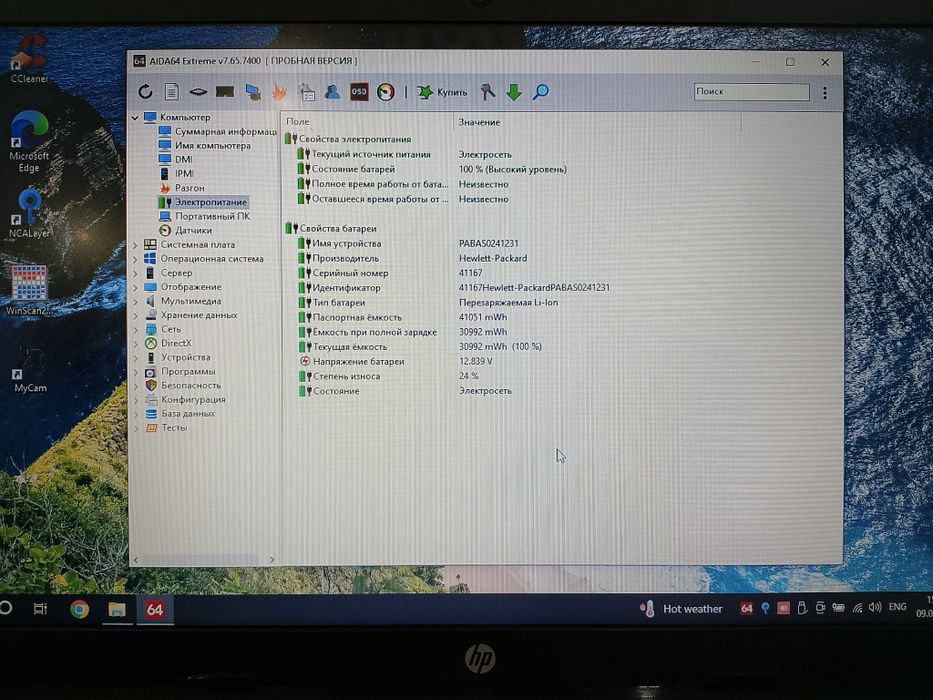Select the Напряжение батареи row
The width and height of the screenshot is (933, 700).
[396, 361]
